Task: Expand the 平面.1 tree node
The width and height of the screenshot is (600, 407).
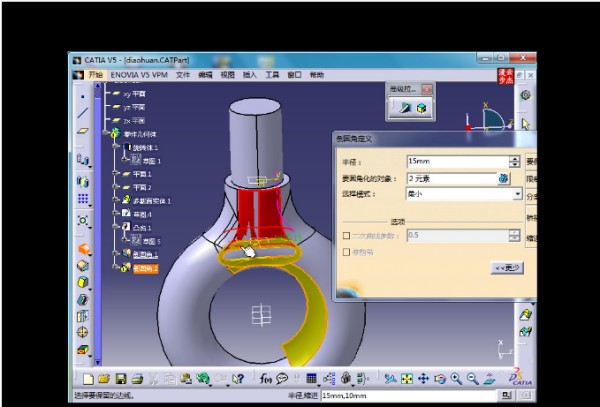Action: tap(116, 173)
